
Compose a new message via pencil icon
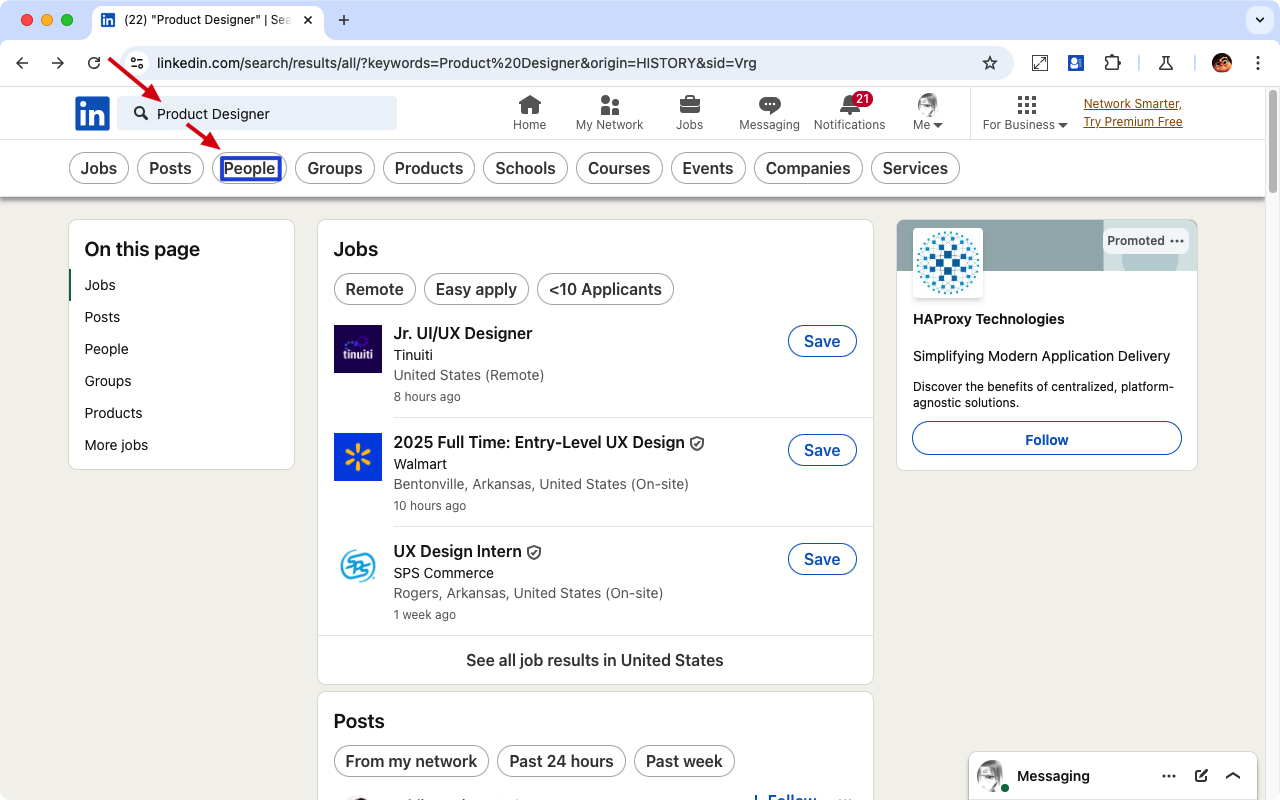(x=1201, y=776)
